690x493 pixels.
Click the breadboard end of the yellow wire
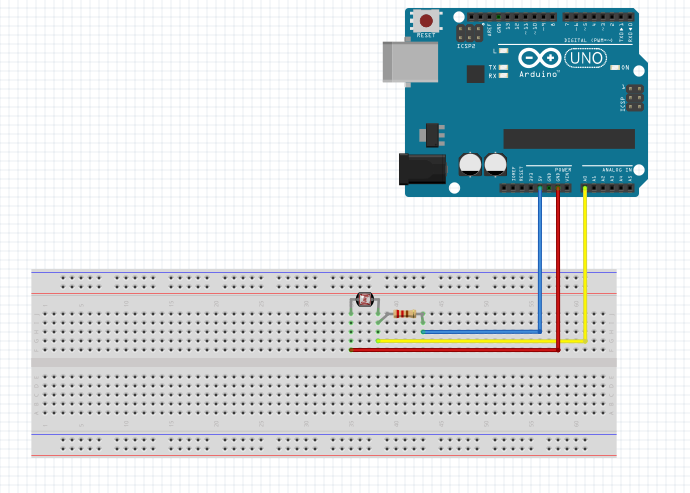[x=378, y=341]
